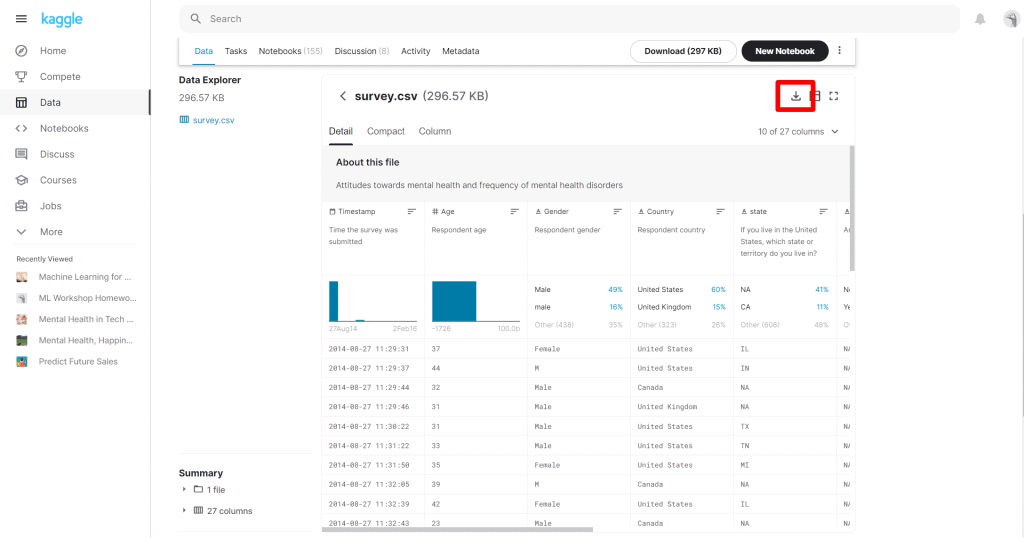This screenshot has width=1024, height=538.
Task: Go to Compete in the sidebar
Action: [60, 77]
